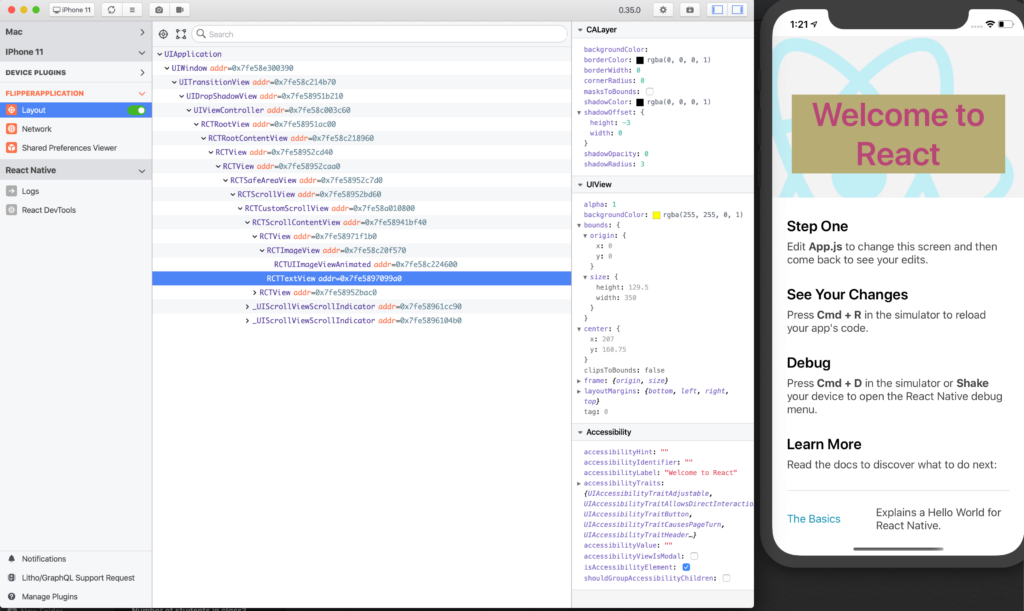Expand the Mac section chevron
Image resolution: width=1024 pixels, height=611 pixels.
click(142, 32)
